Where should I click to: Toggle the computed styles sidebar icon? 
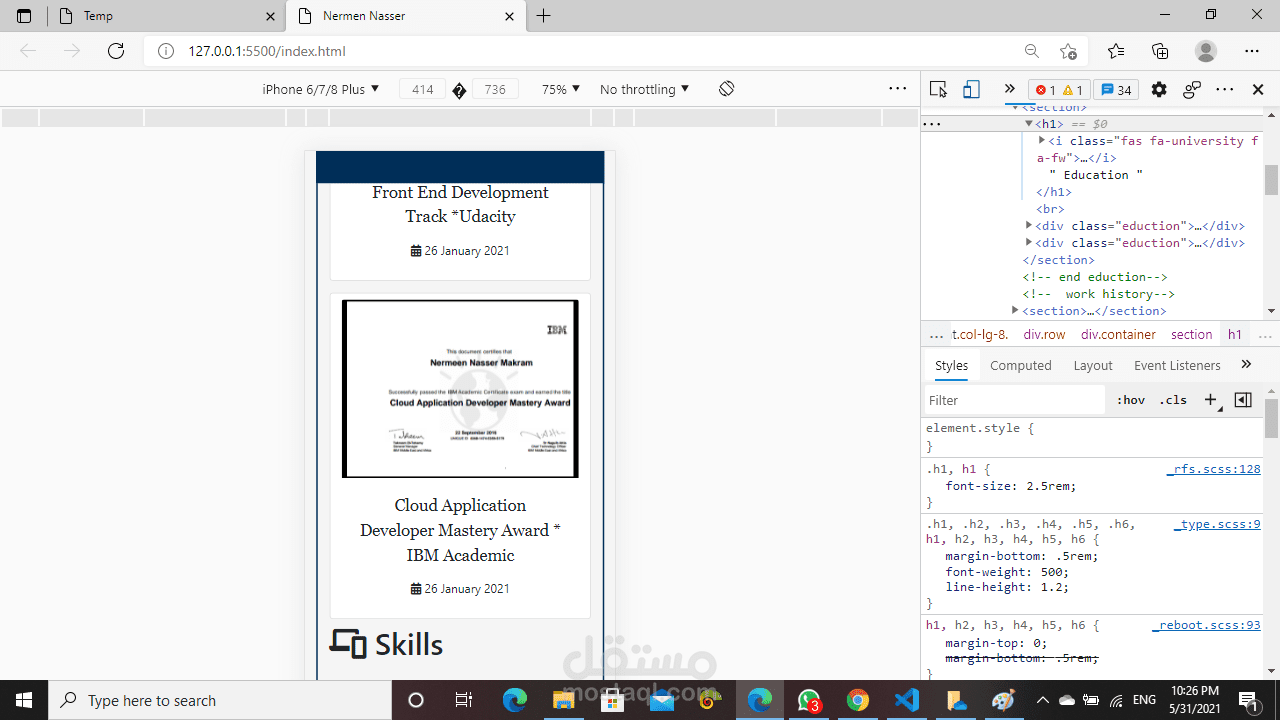point(1243,400)
